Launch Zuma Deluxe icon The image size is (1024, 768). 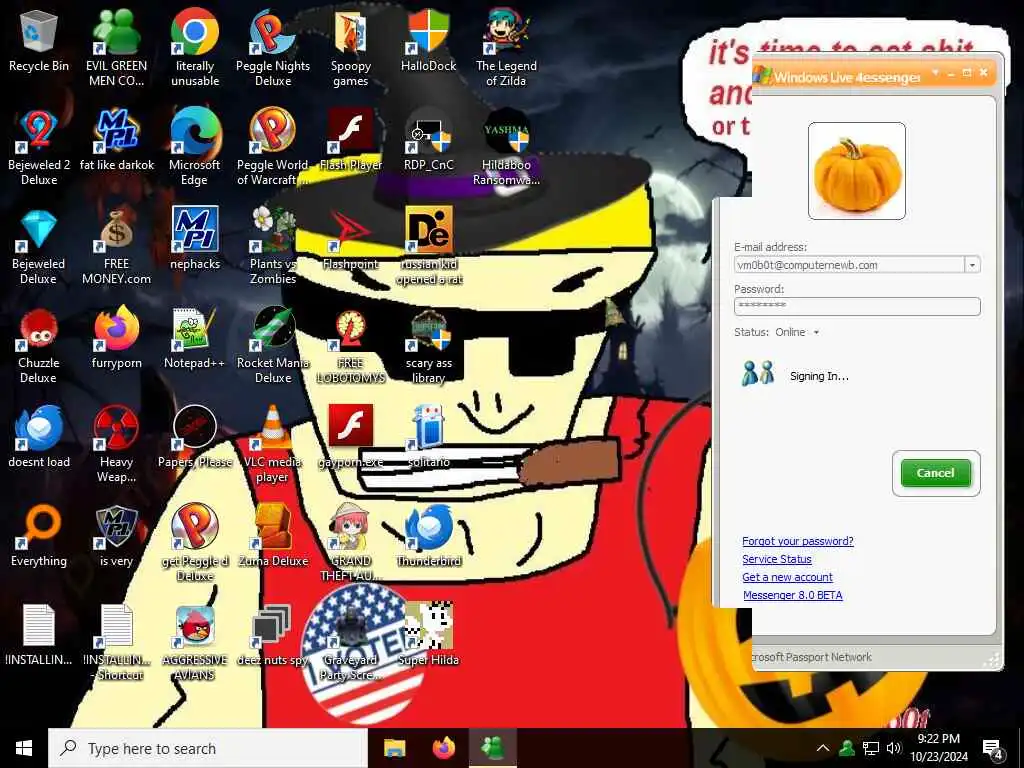(273, 536)
